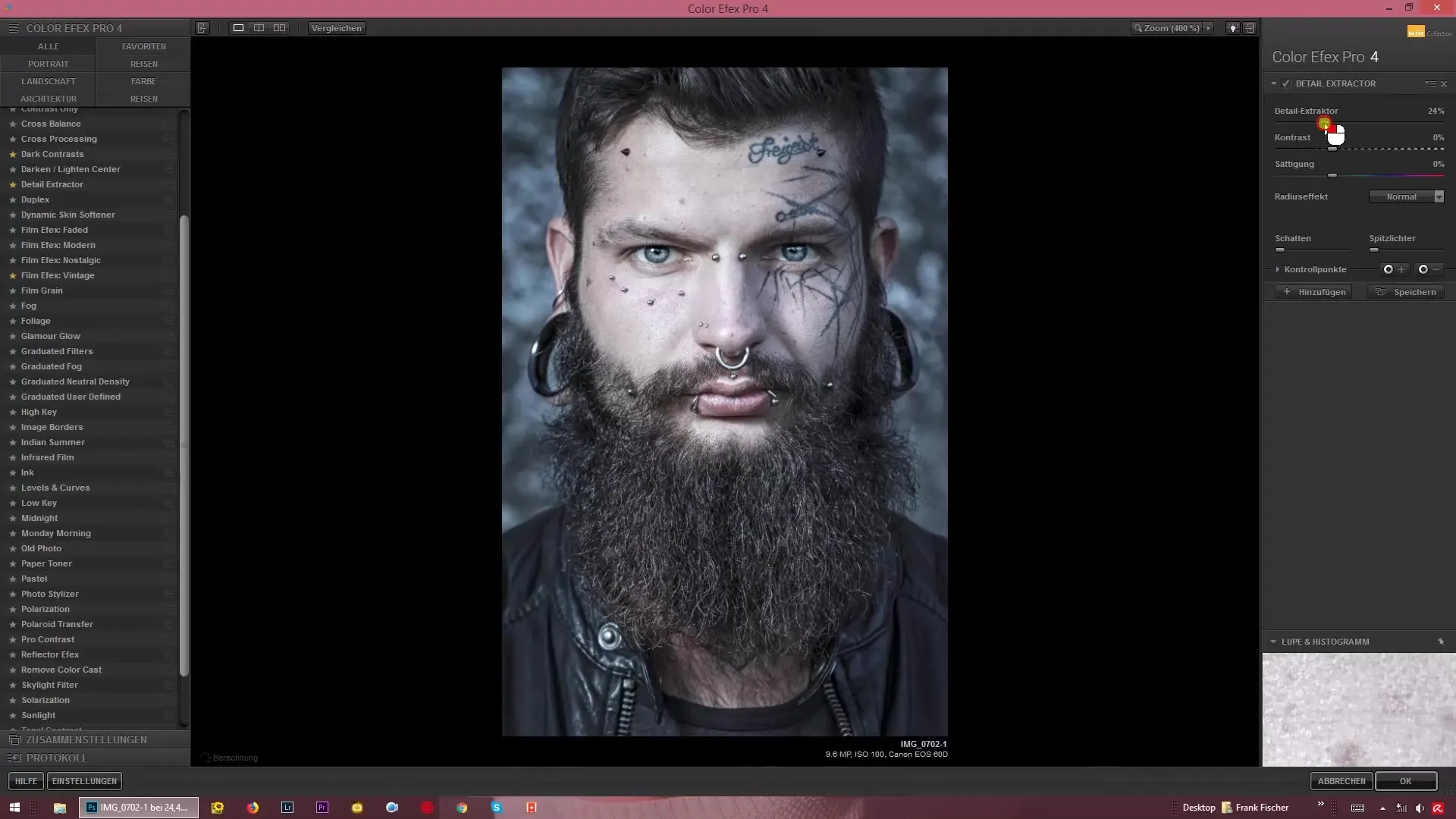
Task: Click the Nik Collection logo
Action: click(1429, 32)
